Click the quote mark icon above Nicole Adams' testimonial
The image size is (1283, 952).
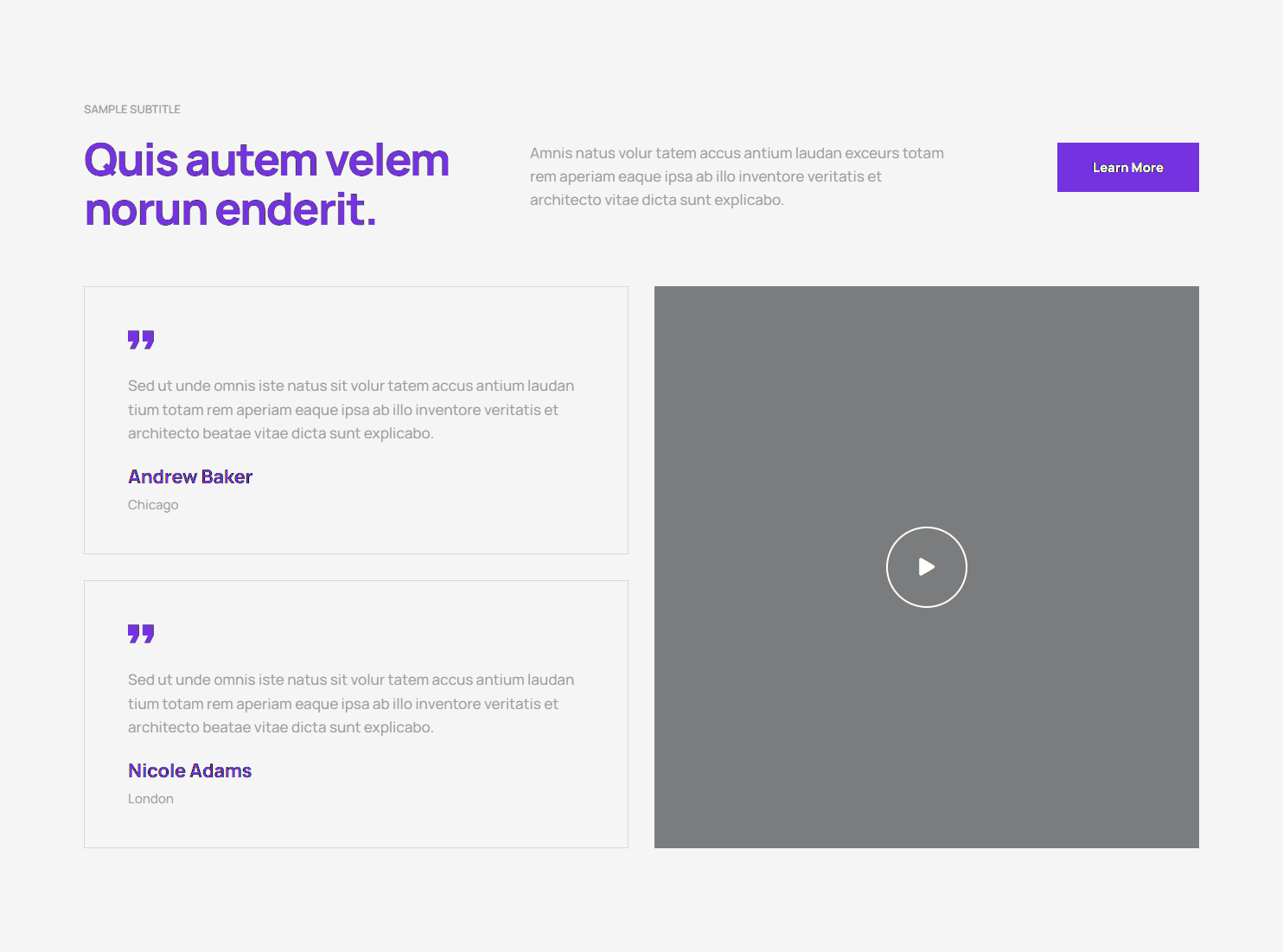pos(141,634)
